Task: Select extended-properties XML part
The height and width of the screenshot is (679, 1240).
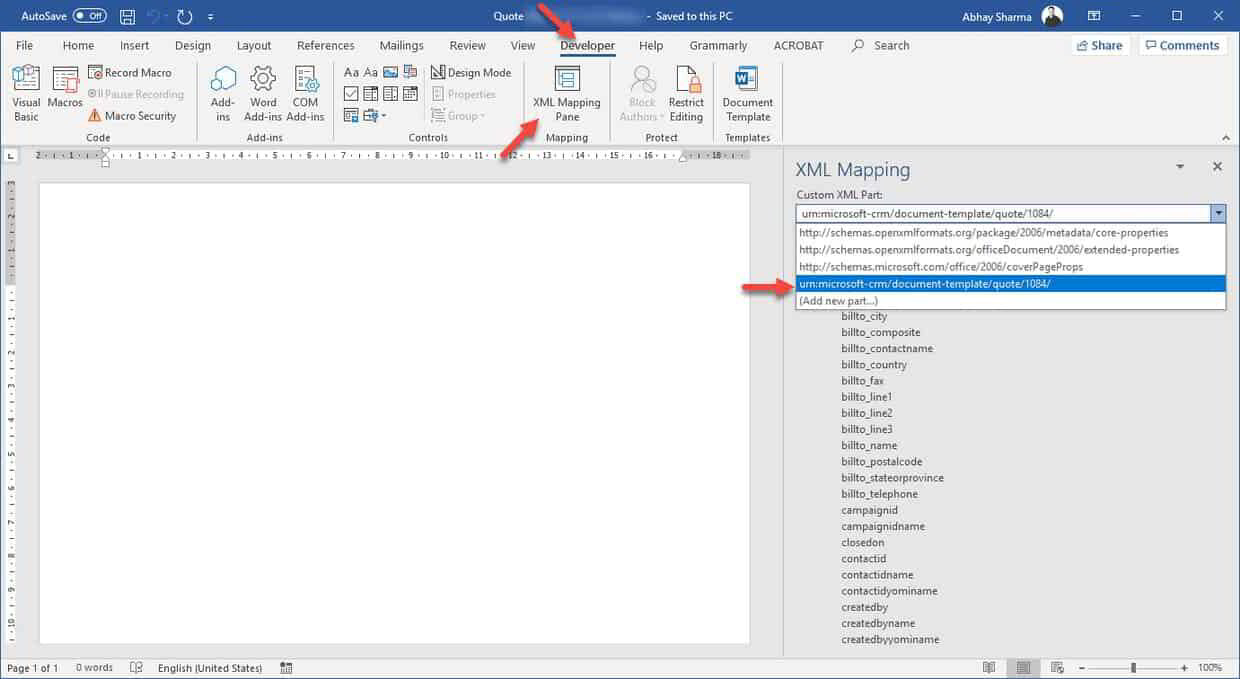Action: (1011, 250)
